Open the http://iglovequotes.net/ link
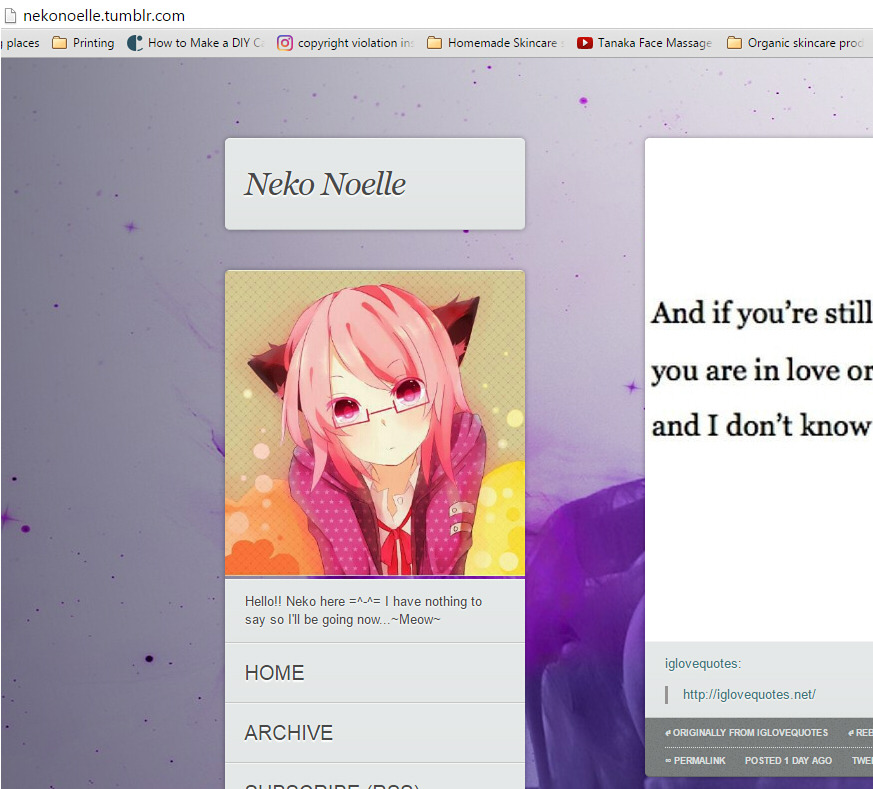873x789 pixels. coord(749,694)
